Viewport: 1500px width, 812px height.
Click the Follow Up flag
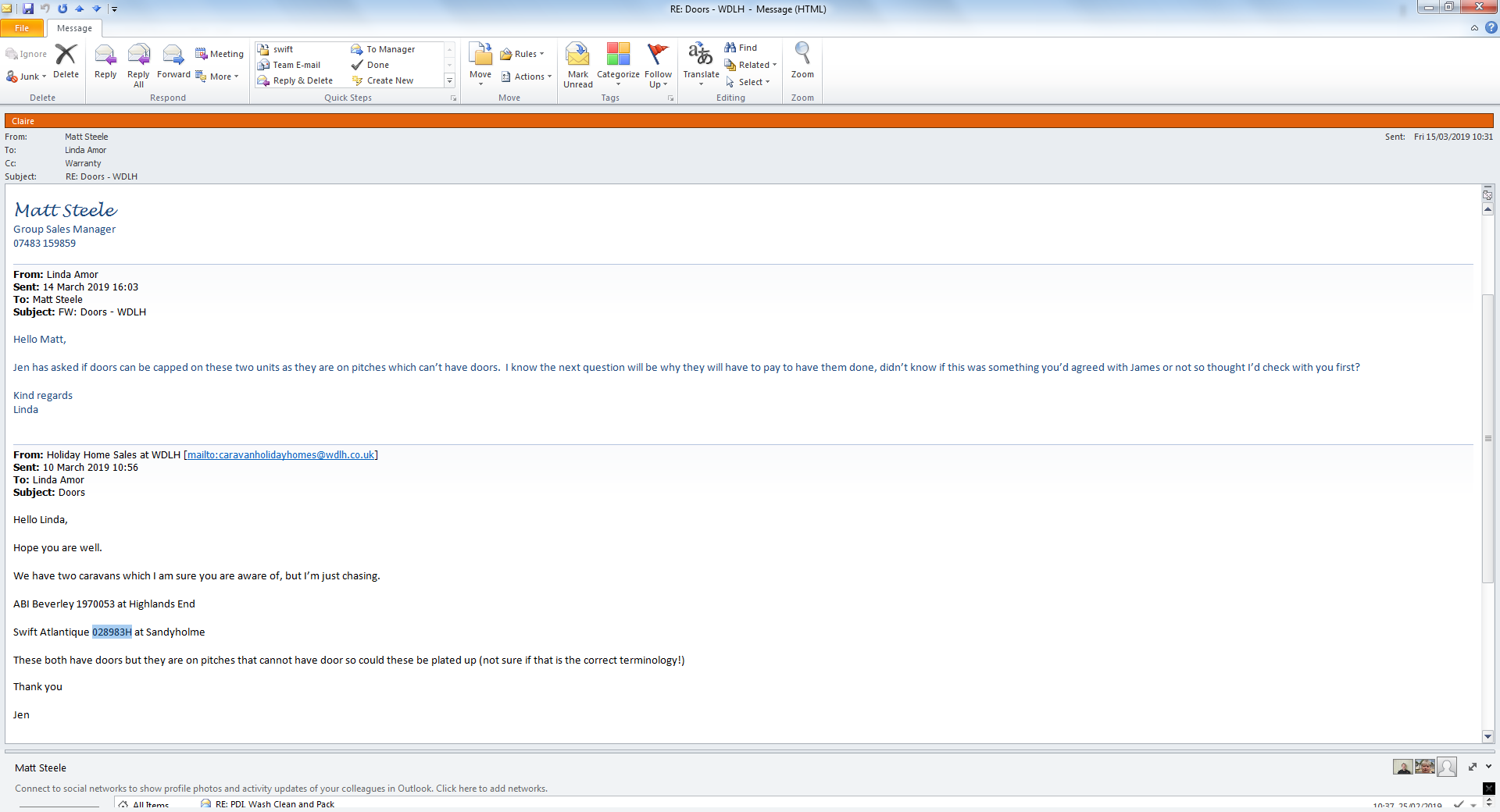[x=659, y=66]
